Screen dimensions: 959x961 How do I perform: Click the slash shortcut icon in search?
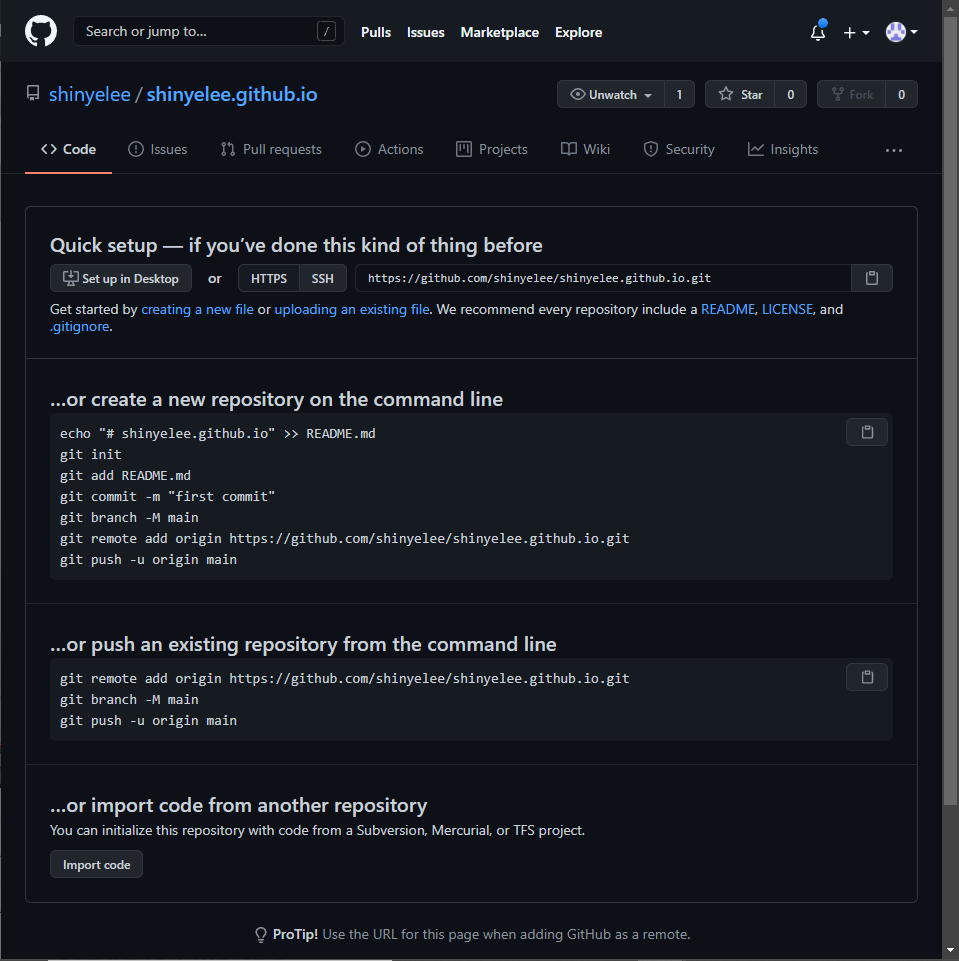(326, 31)
